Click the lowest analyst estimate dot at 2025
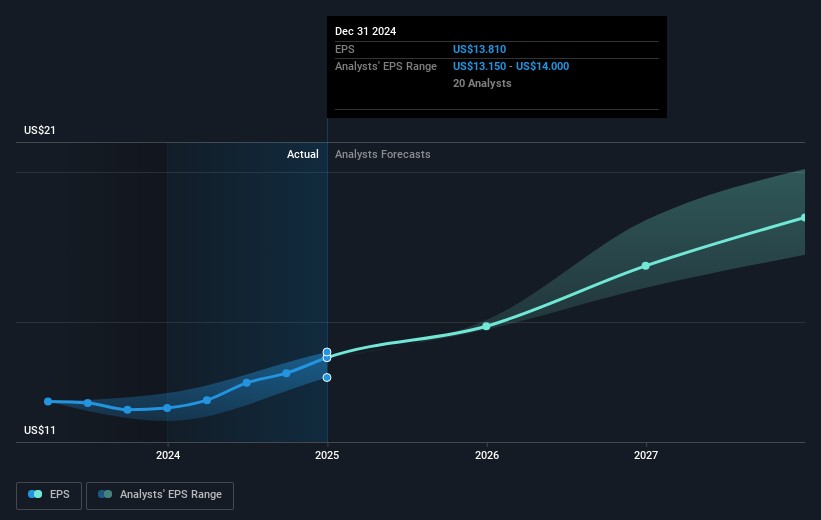The height and width of the screenshot is (520, 821). 327,377
